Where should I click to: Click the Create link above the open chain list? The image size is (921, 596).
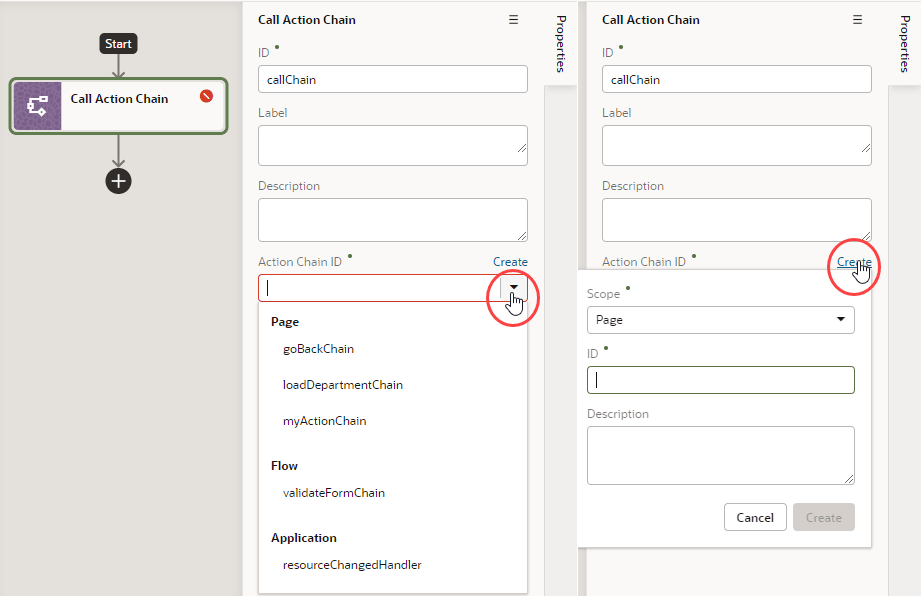[x=510, y=262]
